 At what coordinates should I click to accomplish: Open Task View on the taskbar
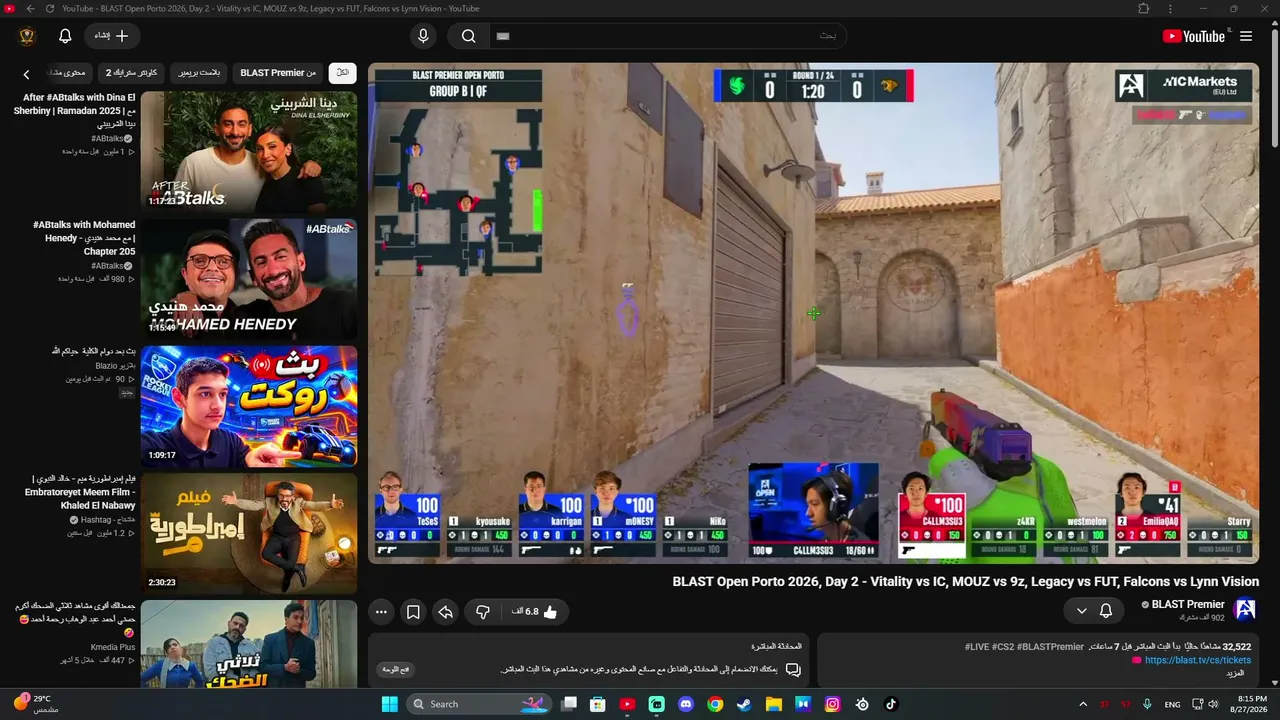(x=569, y=704)
